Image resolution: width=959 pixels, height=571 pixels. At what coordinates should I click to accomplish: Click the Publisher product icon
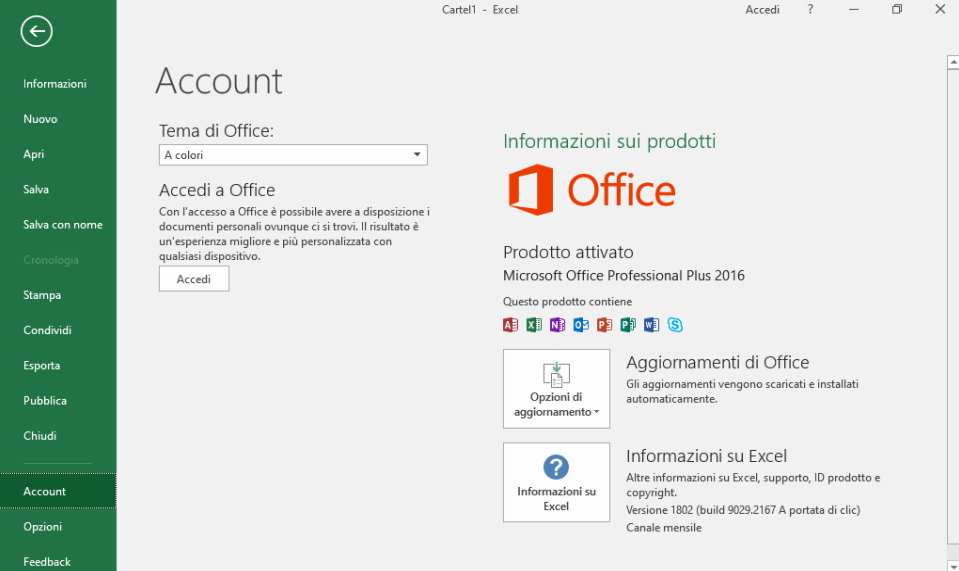tap(628, 325)
